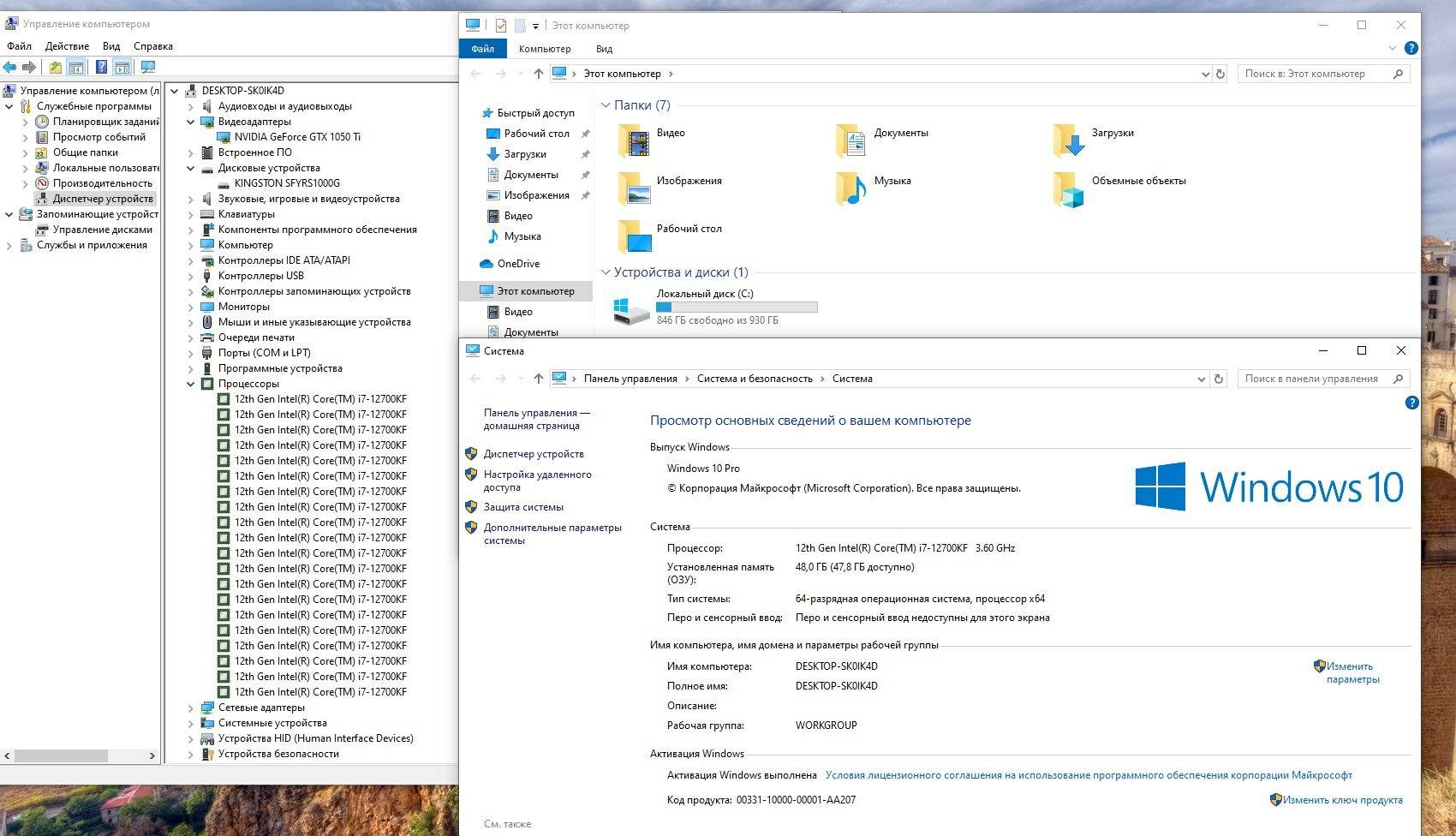Open the Видео folder icon under Папки
The width and height of the screenshot is (1456, 836).
[634, 140]
